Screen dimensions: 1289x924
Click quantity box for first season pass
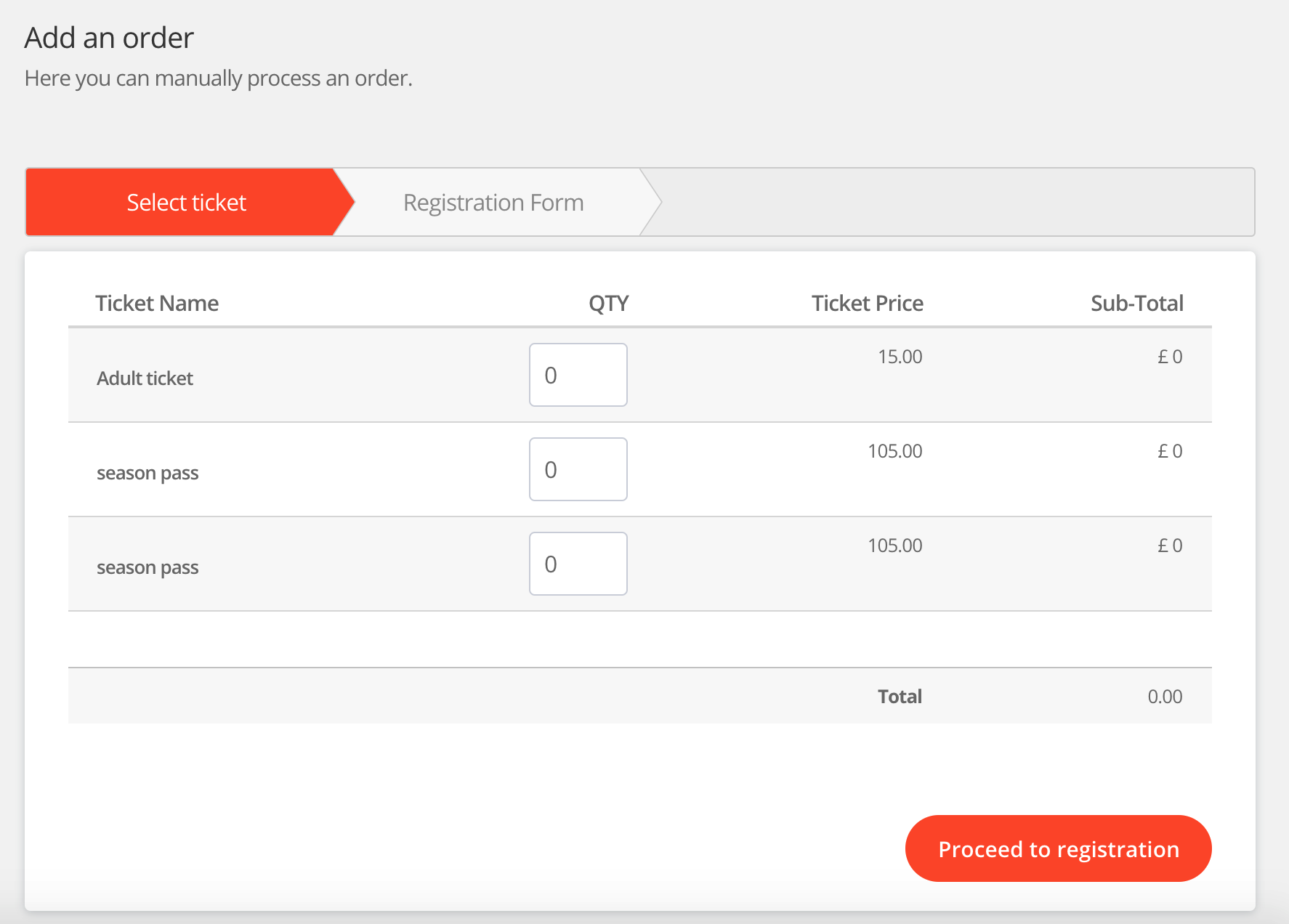(578, 469)
